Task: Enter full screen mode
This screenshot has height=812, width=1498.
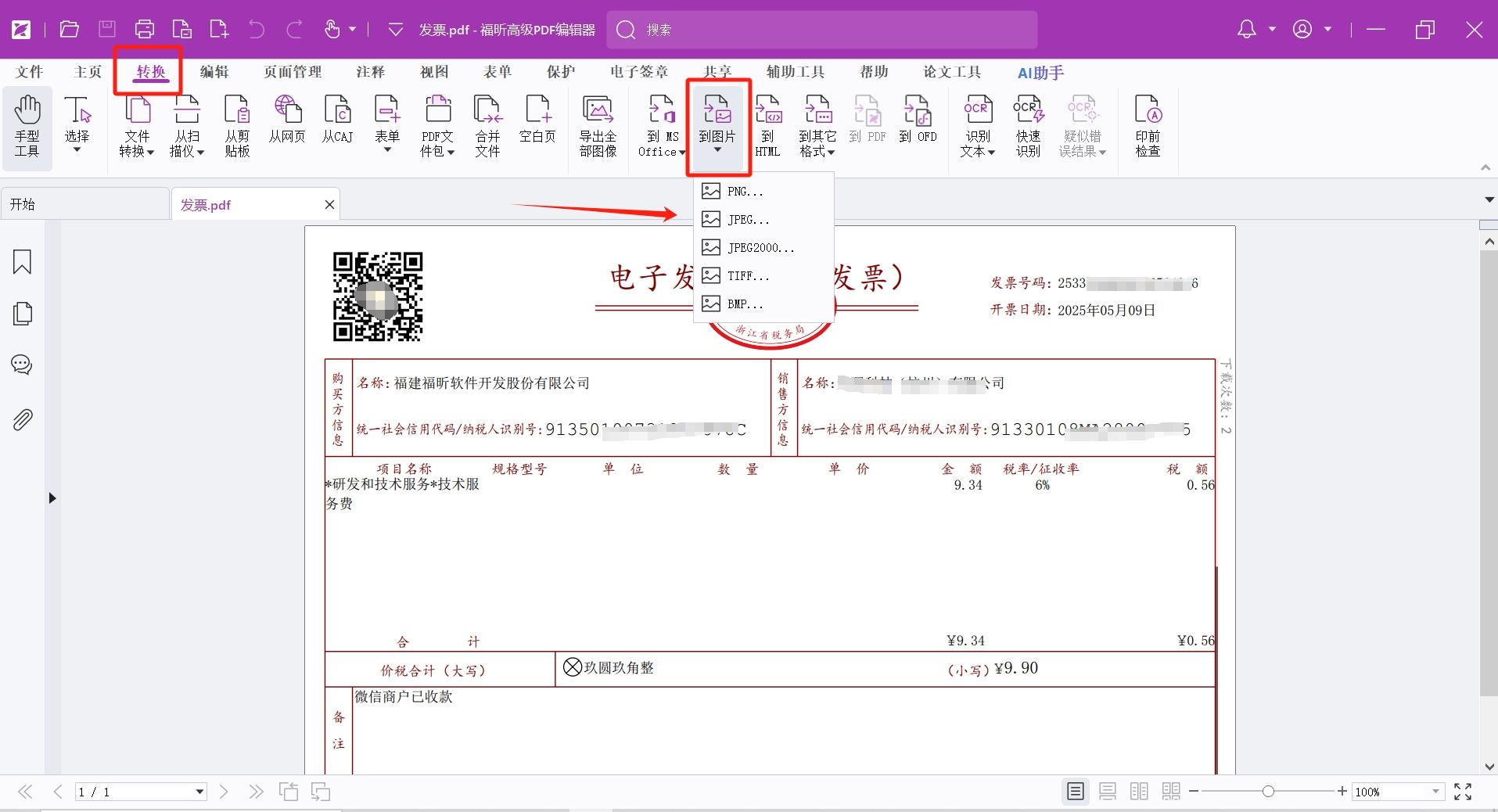Action: point(1463,792)
